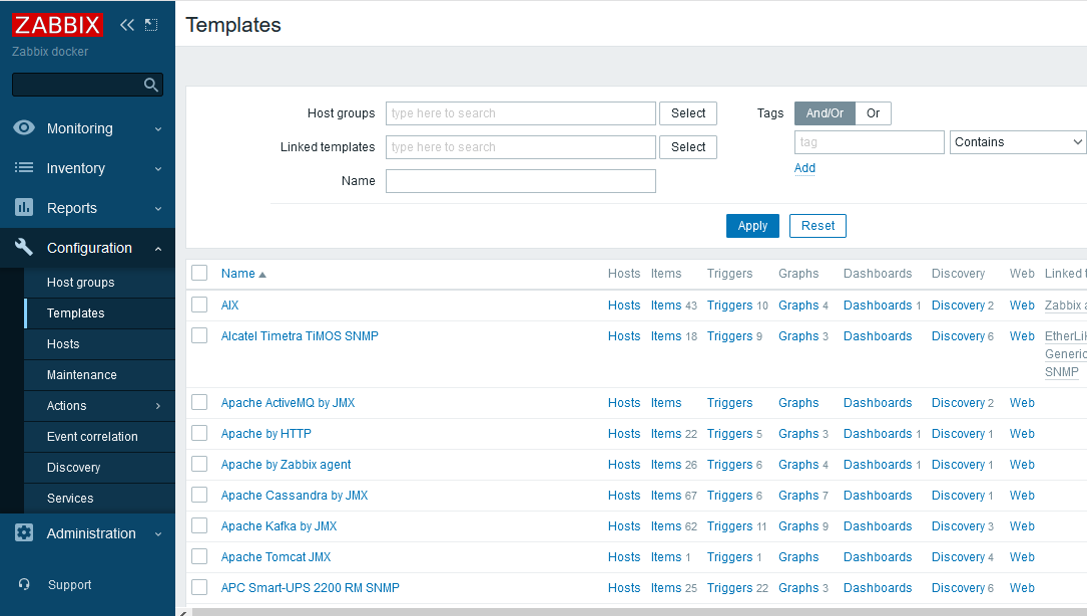This screenshot has width=1087, height=616.
Task: Open Dashboards of Apache by Zabbix agent
Action: (877, 464)
